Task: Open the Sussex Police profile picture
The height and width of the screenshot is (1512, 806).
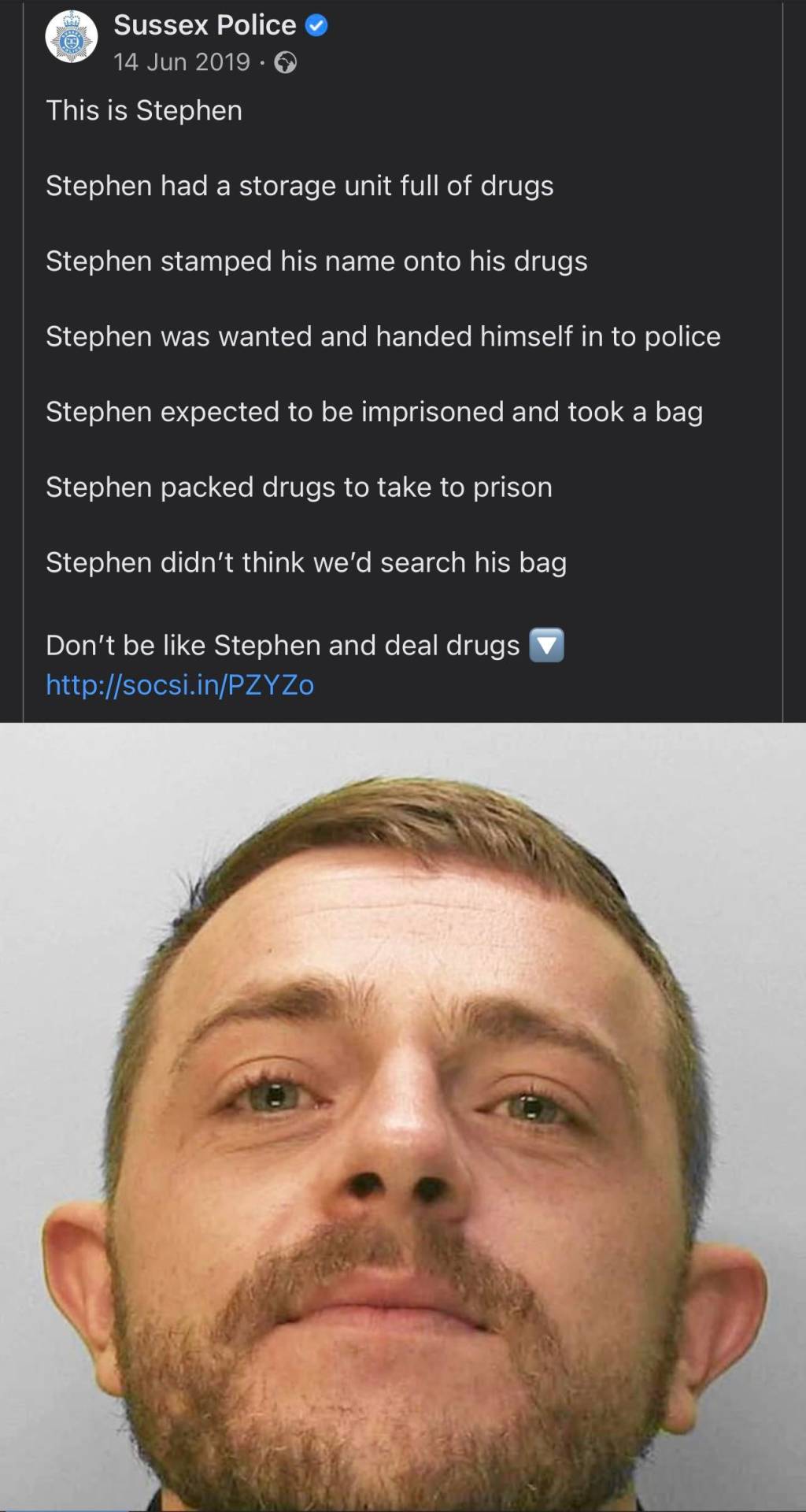Action: pyautogui.click(x=72, y=36)
